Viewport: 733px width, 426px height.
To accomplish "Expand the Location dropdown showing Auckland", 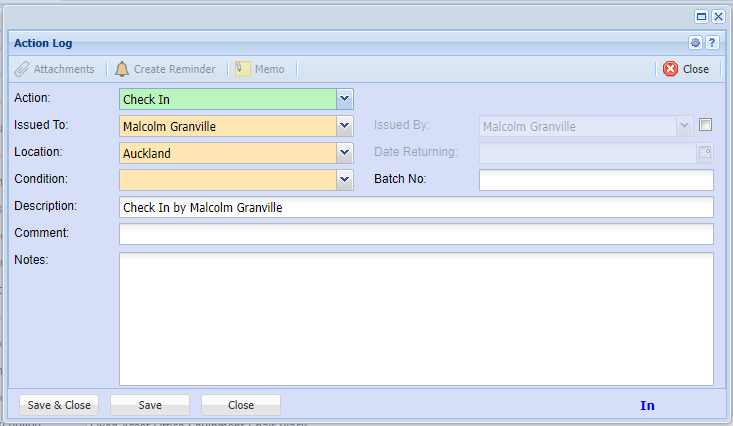I will (x=345, y=153).
